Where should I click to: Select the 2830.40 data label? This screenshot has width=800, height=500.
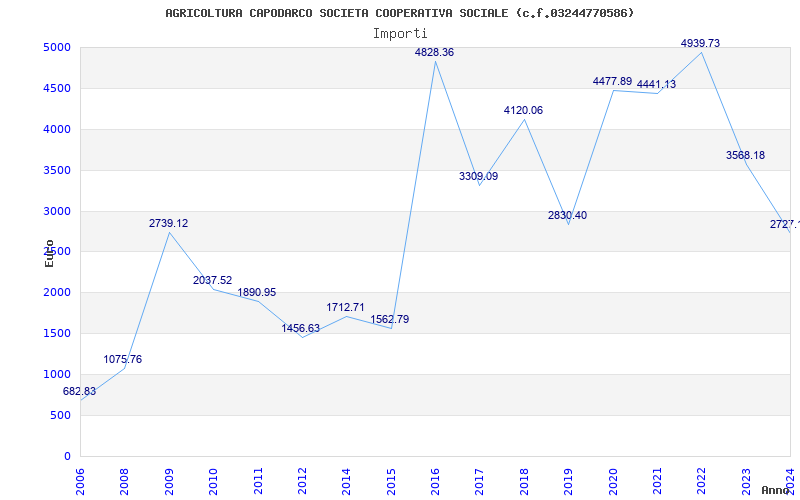567,215
